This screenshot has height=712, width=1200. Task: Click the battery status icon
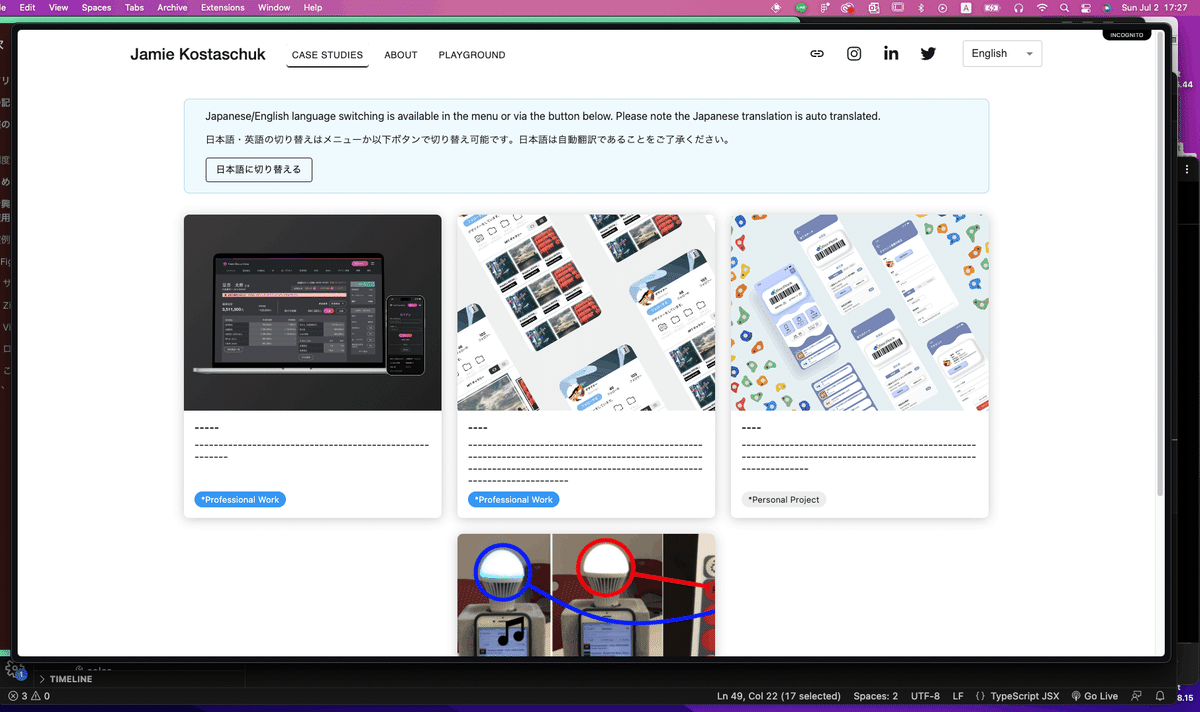[x=993, y=7]
